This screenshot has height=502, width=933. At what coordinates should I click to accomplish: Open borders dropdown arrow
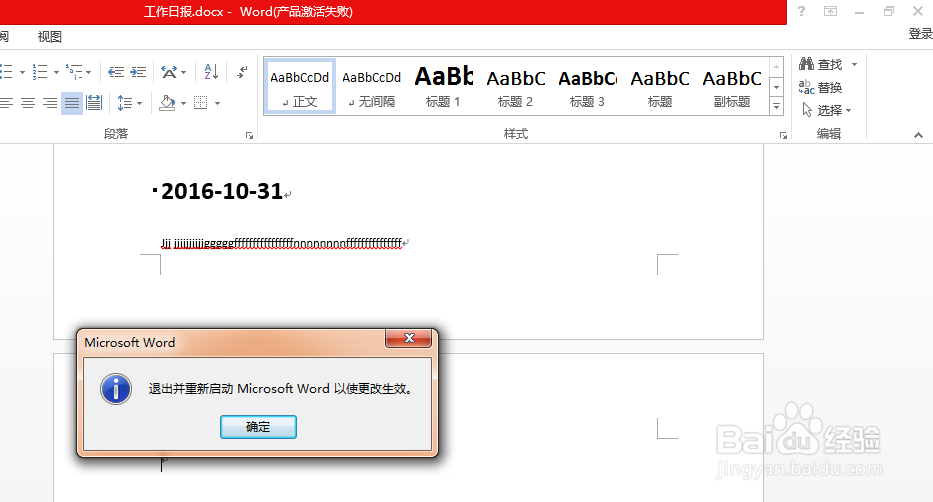click(217, 103)
